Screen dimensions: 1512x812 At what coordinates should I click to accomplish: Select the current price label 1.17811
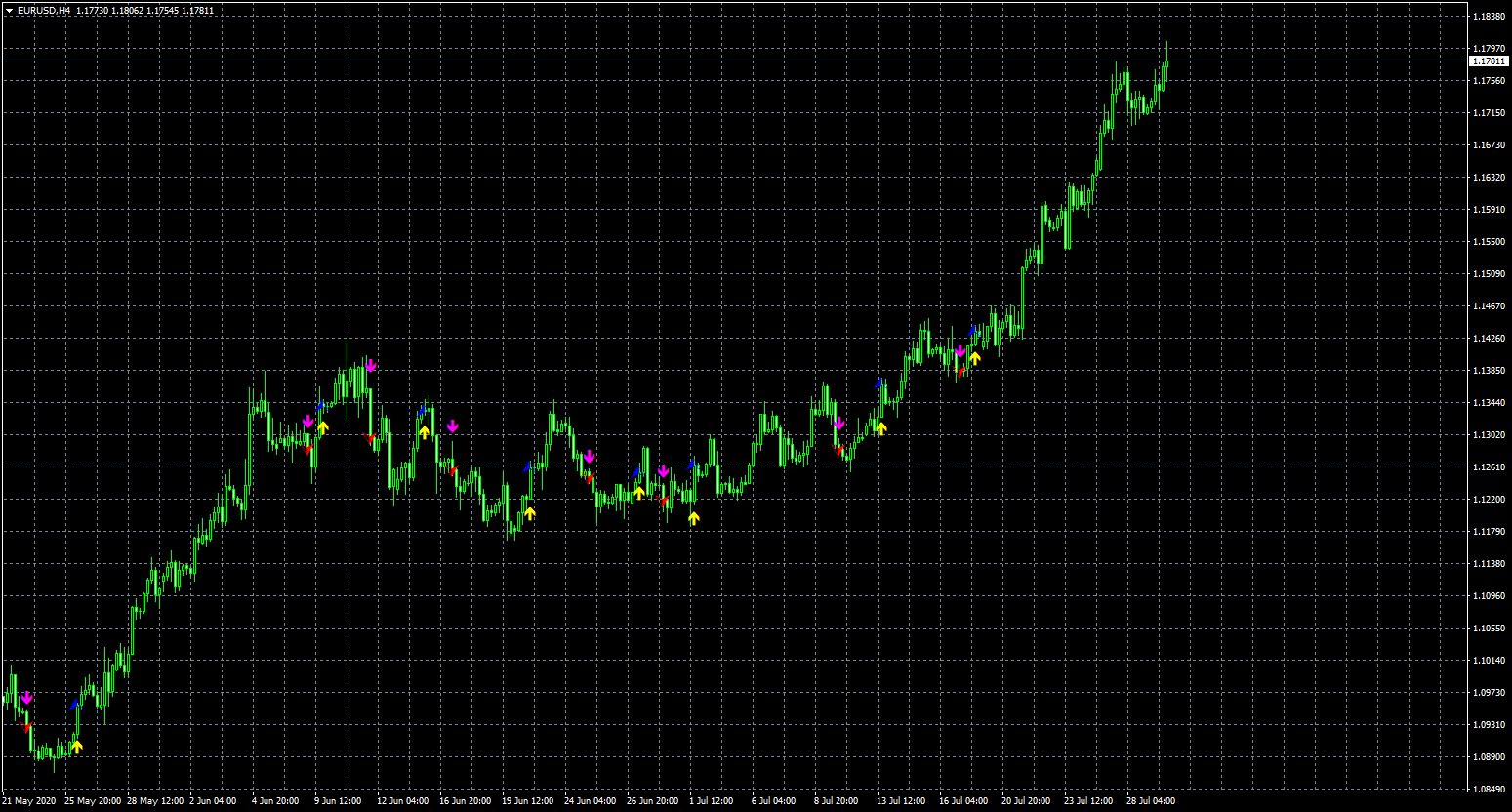tap(1490, 61)
